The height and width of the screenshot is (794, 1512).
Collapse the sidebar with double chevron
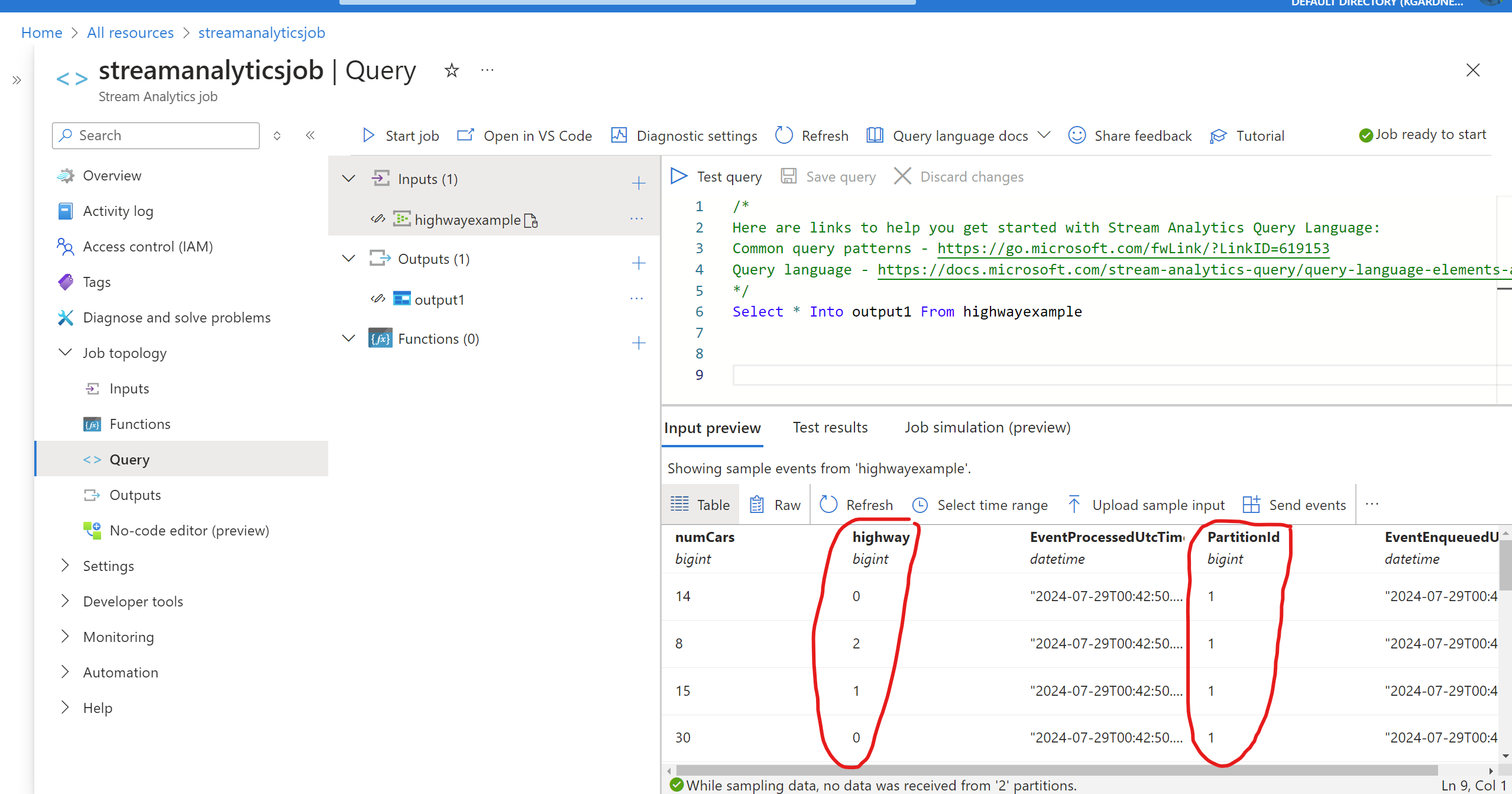pyautogui.click(x=310, y=135)
